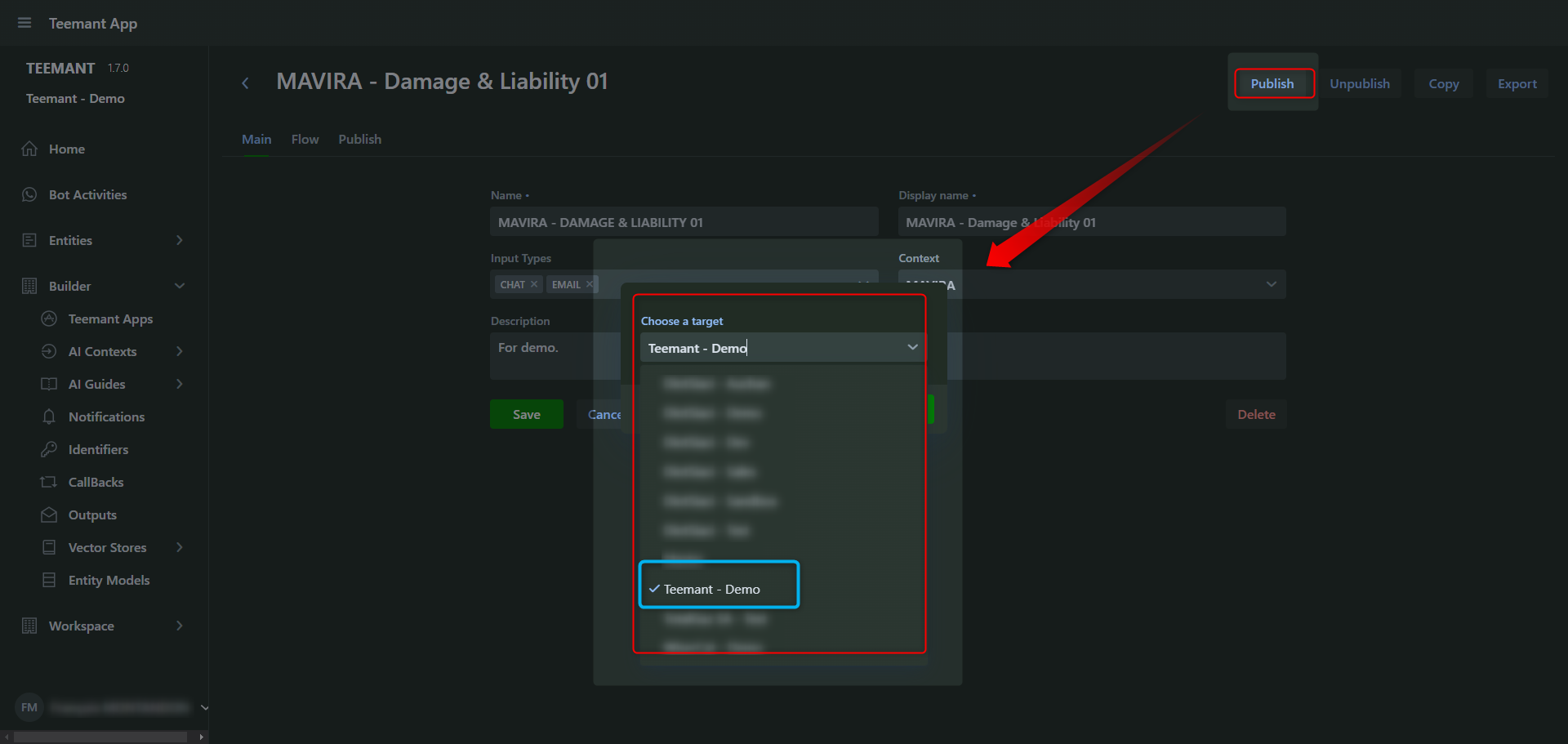Click the Notifications bell icon
This screenshot has height=744, width=1568.
[49, 417]
